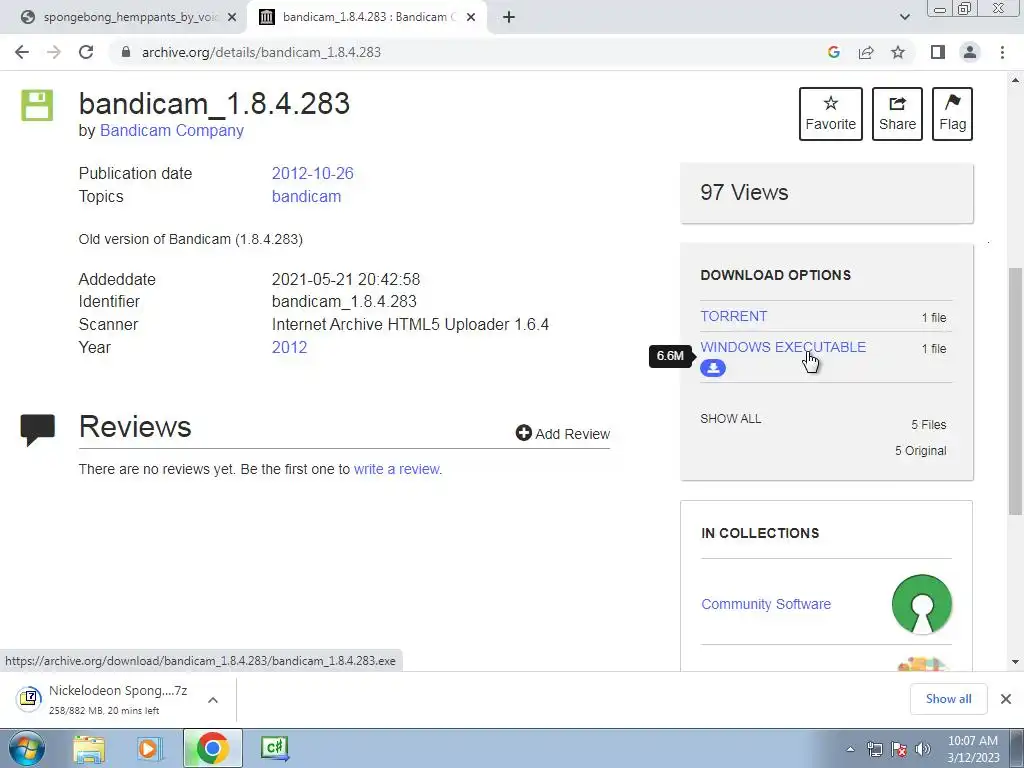View site security lock information
This screenshot has height=768, width=1024.
click(x=126, y=52)
